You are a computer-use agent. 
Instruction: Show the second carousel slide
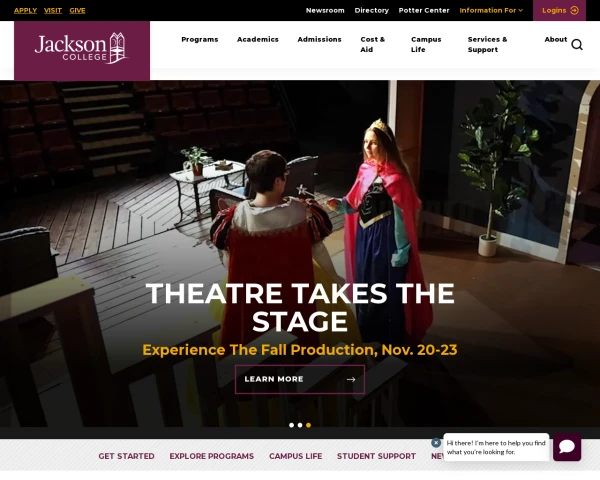tap(300, 425)
